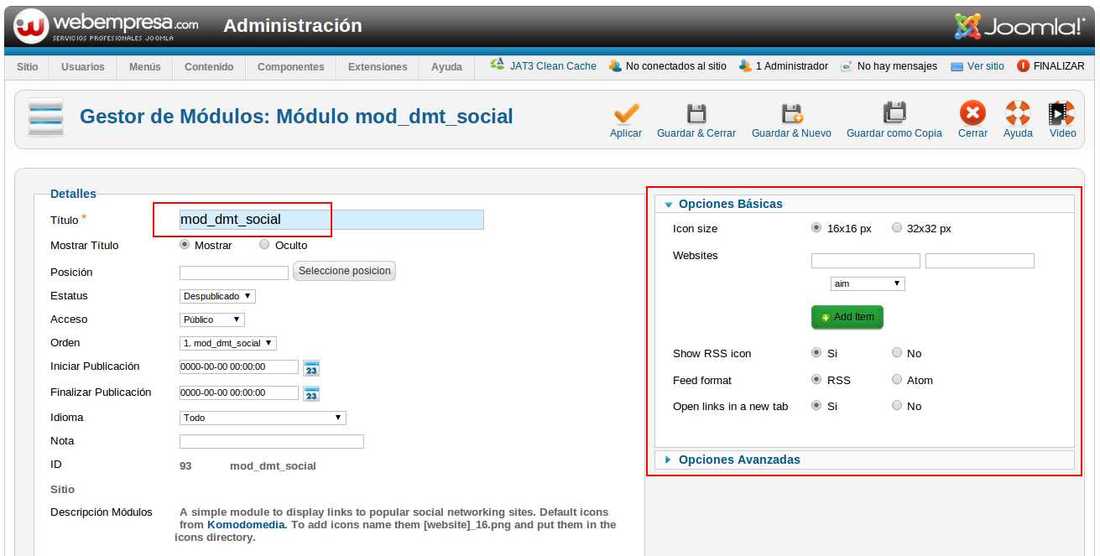This screenshot has height=556, width=1100.
Task: Set Show RSS icon to No
Action: (897, 353)
